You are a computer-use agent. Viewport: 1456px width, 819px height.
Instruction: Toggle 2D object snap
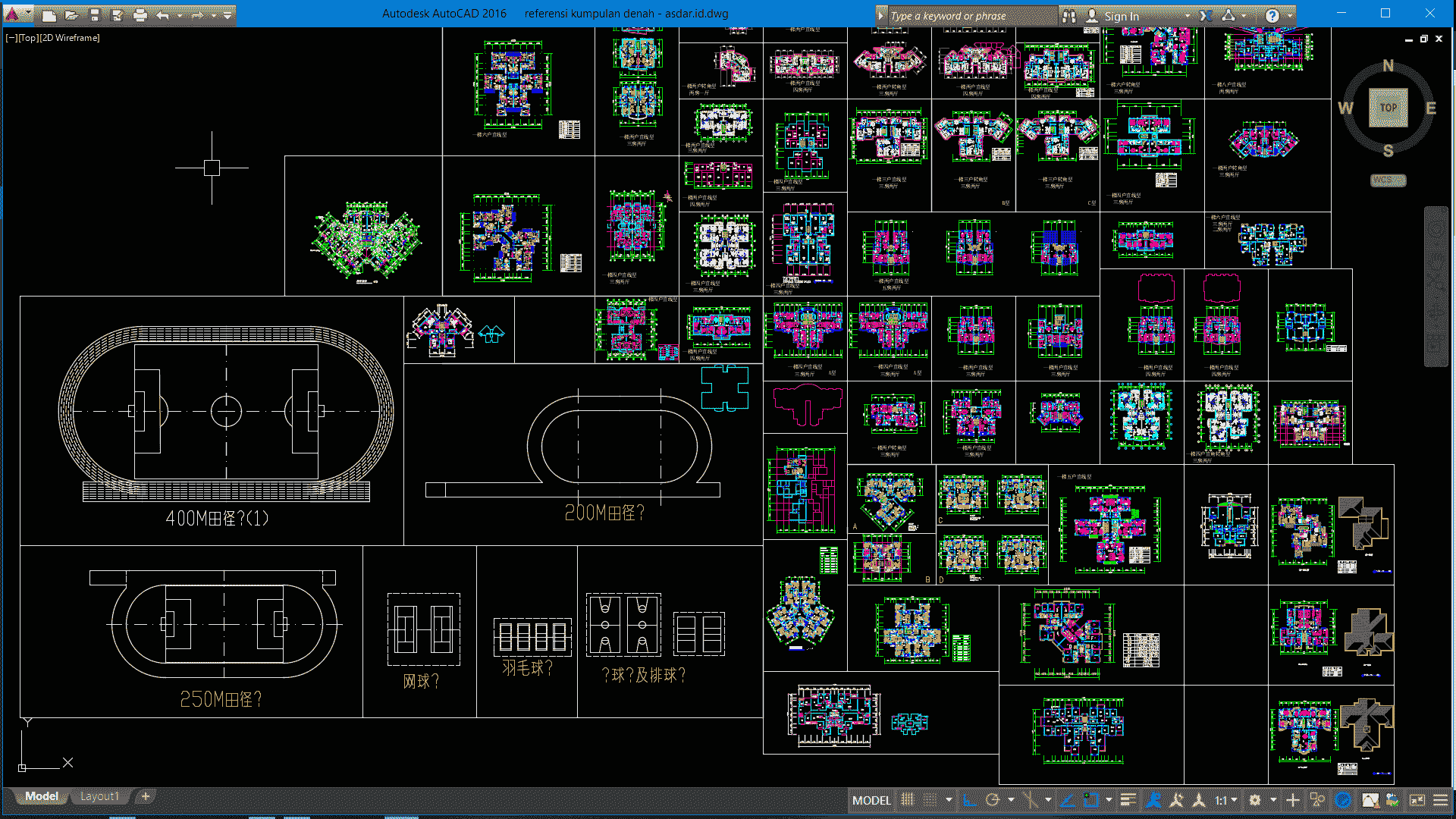point(1090,800)
